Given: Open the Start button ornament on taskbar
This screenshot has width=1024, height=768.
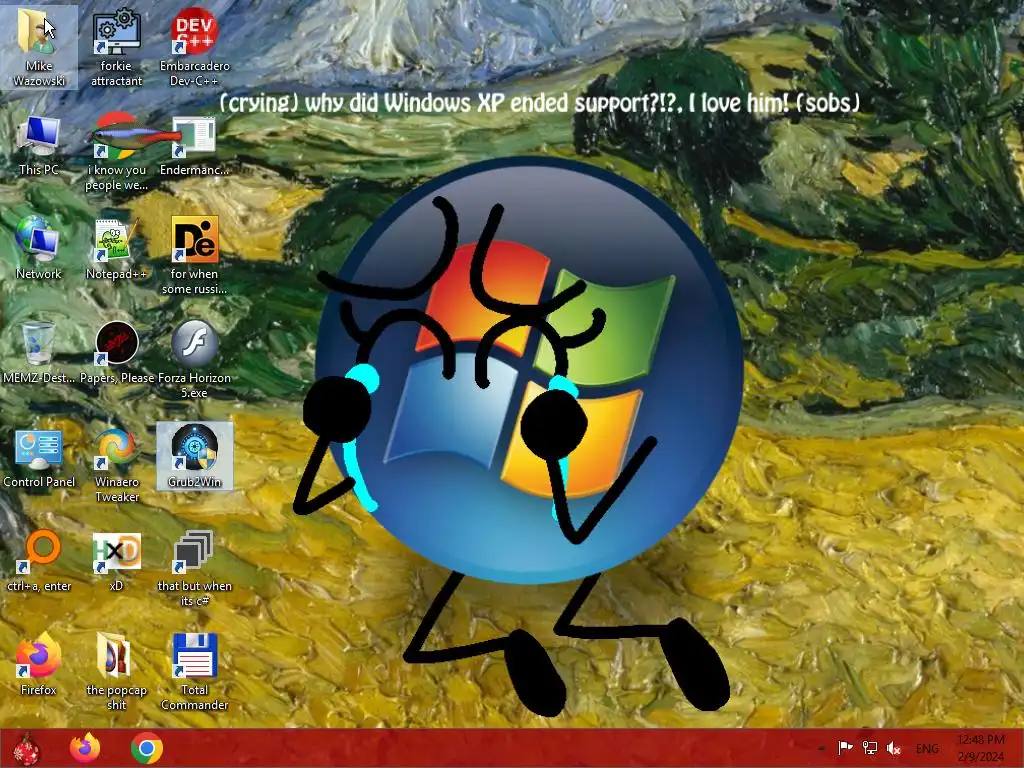Looking at the screenshot, I should (x=26, y=748).
